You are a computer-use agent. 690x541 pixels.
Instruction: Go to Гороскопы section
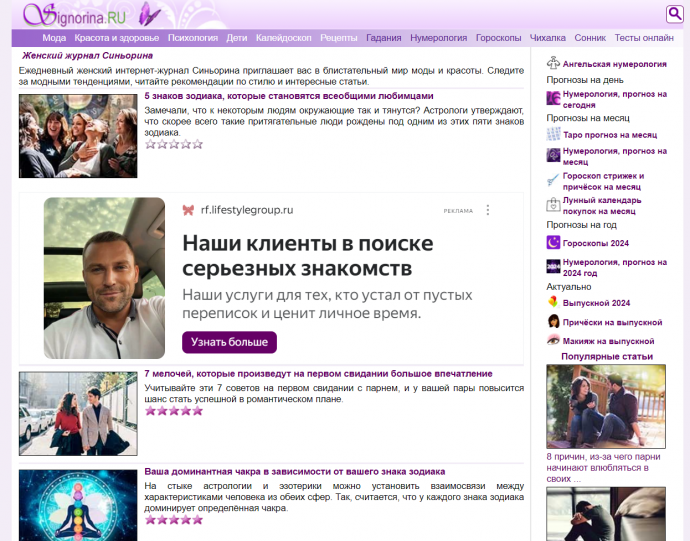[x=499, y=38]
